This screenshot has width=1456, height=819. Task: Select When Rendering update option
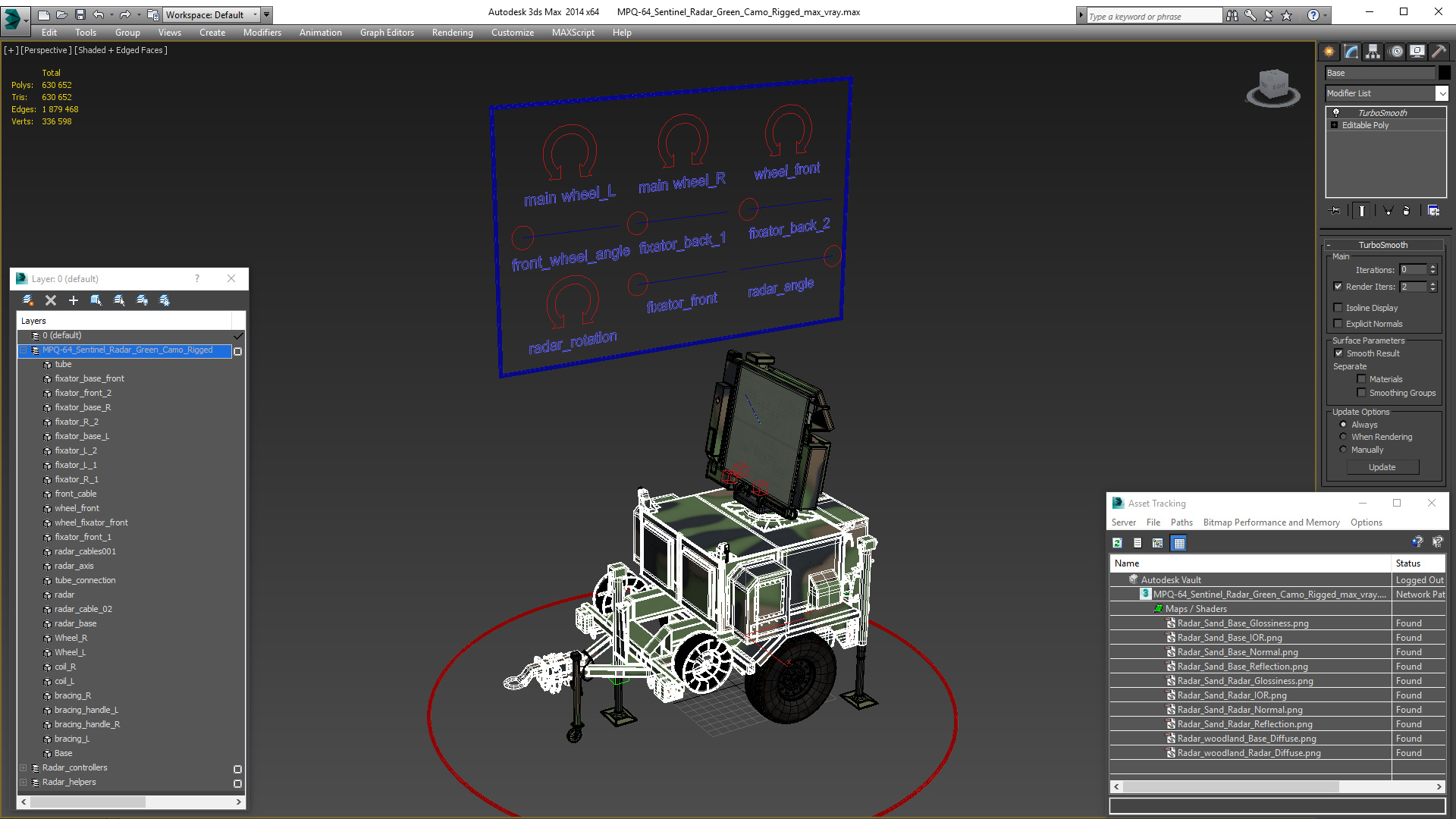(1343, 437)
